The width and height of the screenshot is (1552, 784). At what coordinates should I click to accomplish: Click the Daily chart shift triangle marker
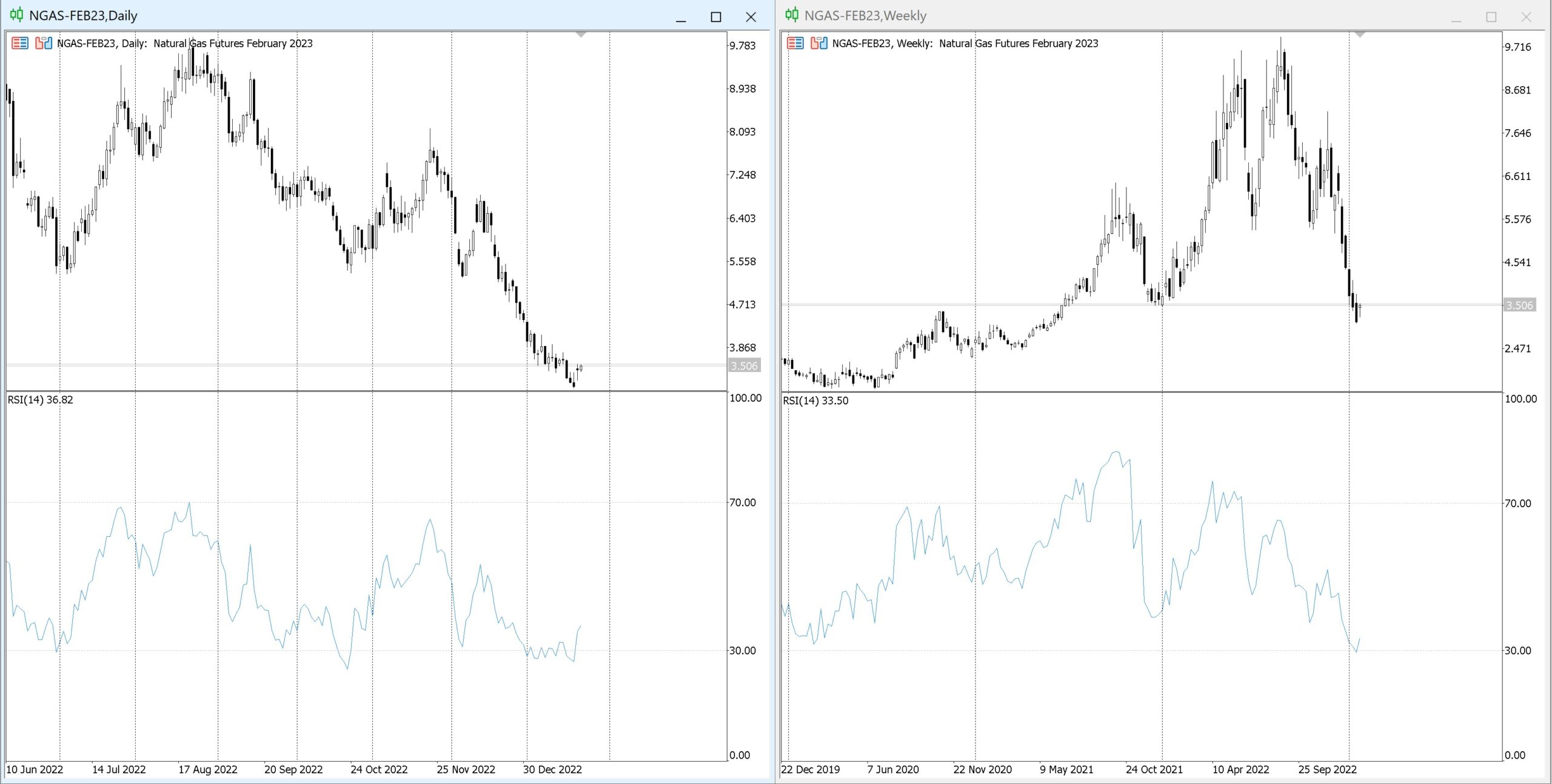(x=581, y=35)
